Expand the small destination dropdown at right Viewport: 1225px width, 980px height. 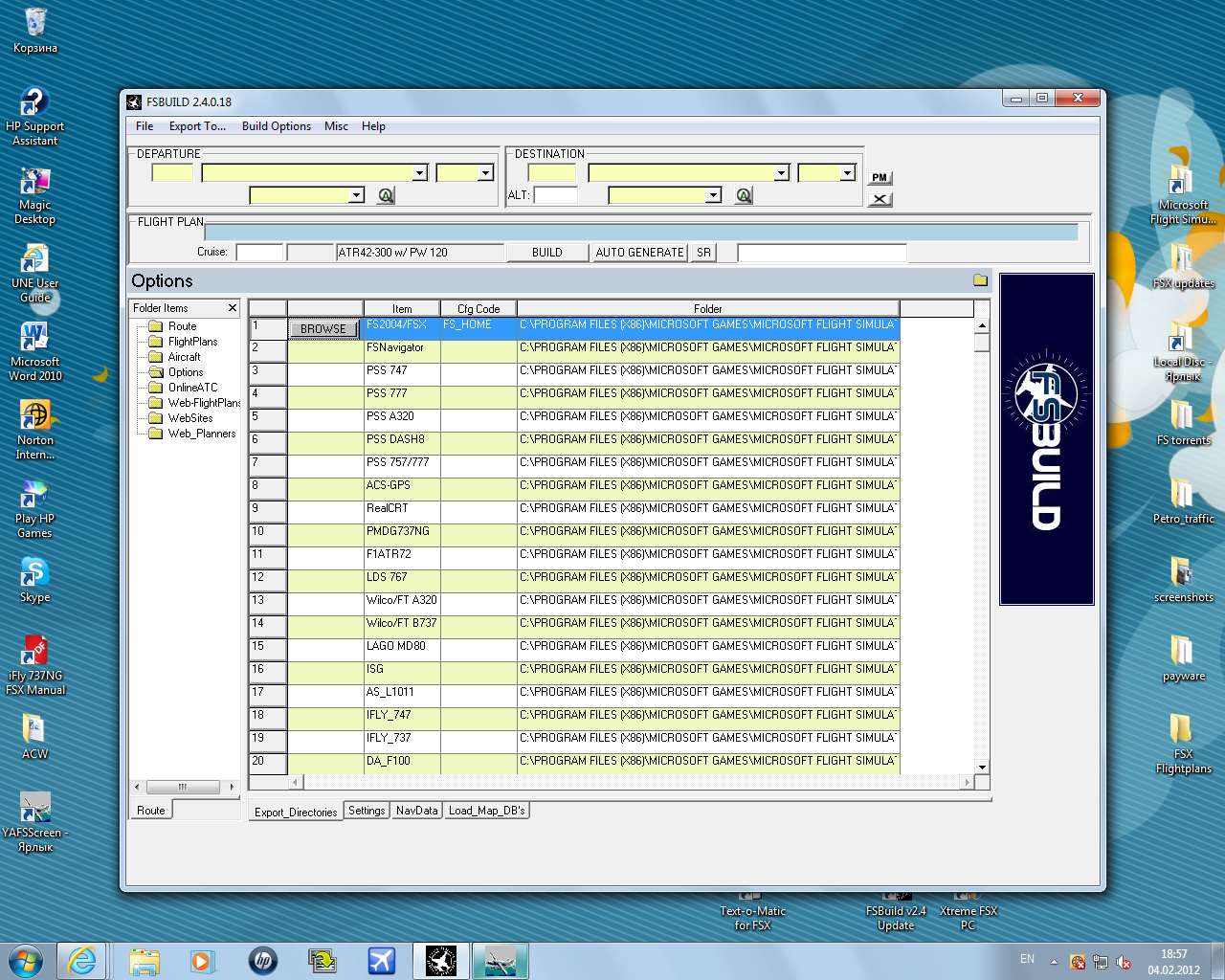(x=847, y=173)
